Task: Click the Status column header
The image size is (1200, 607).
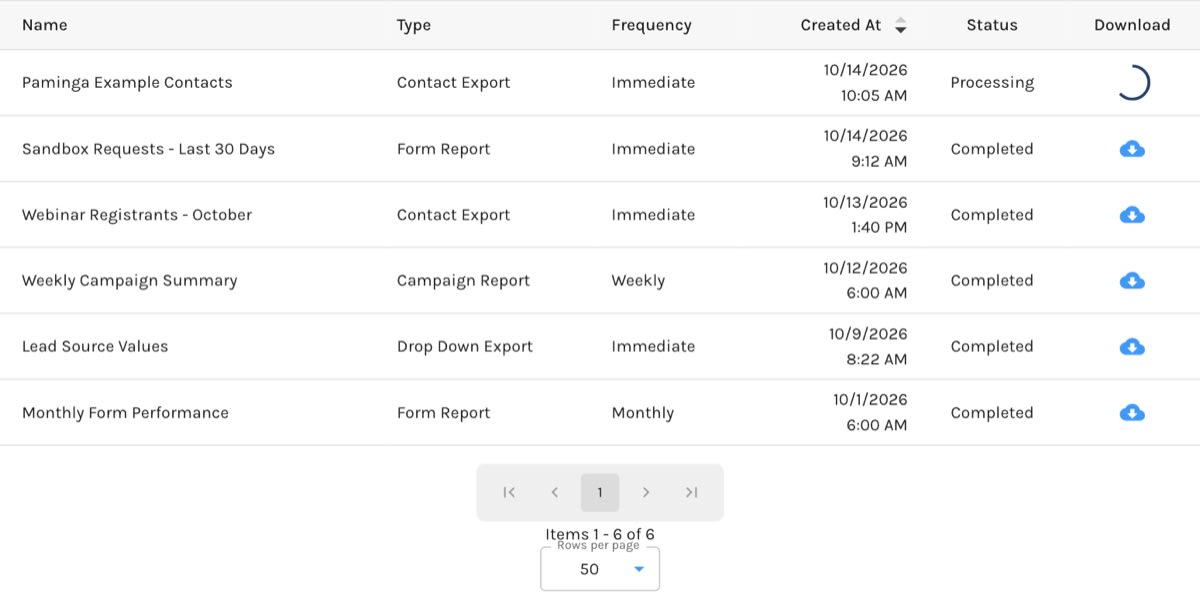Action: pyautogui.click(x=992, y=25)
